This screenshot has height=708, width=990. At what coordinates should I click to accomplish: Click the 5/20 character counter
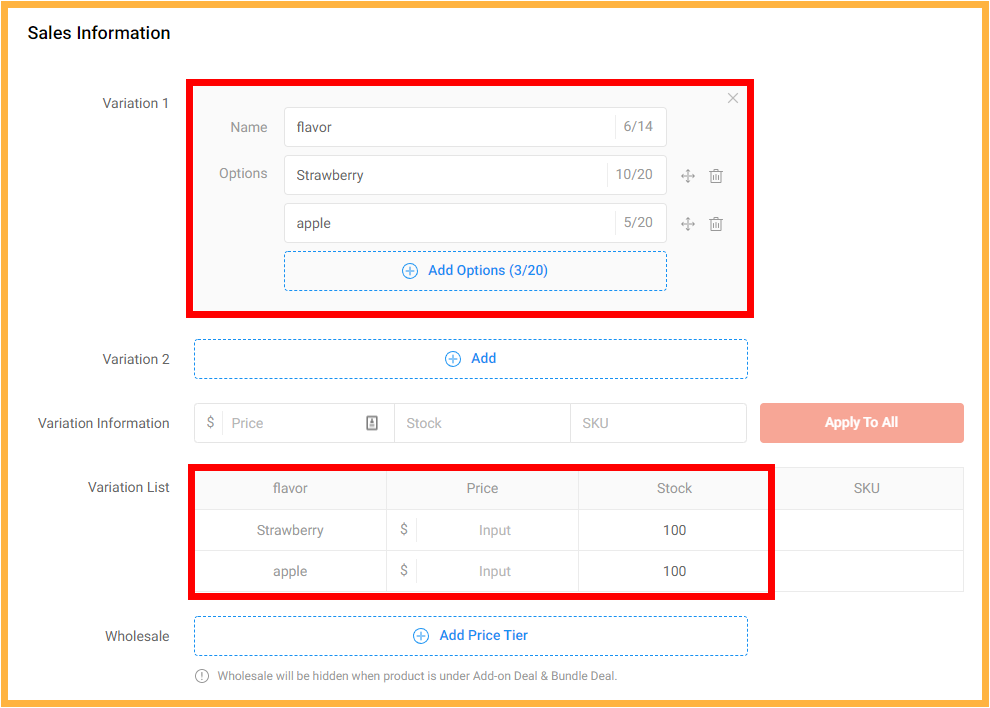[638, 222]
